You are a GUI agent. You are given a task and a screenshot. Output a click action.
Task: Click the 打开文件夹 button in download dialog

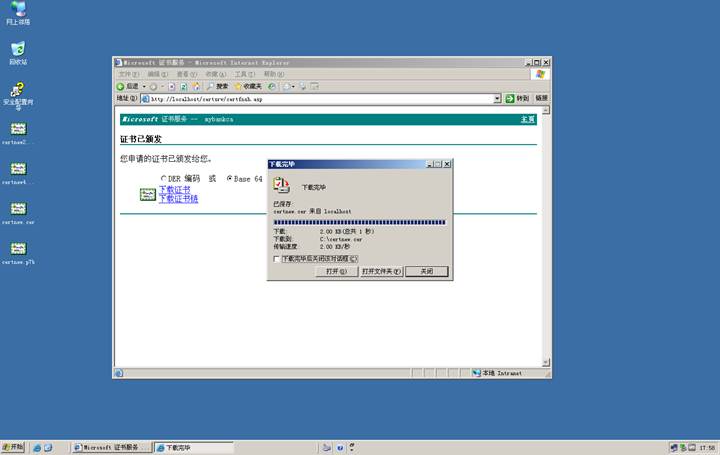pyautogui.click(x=382, y=271)
